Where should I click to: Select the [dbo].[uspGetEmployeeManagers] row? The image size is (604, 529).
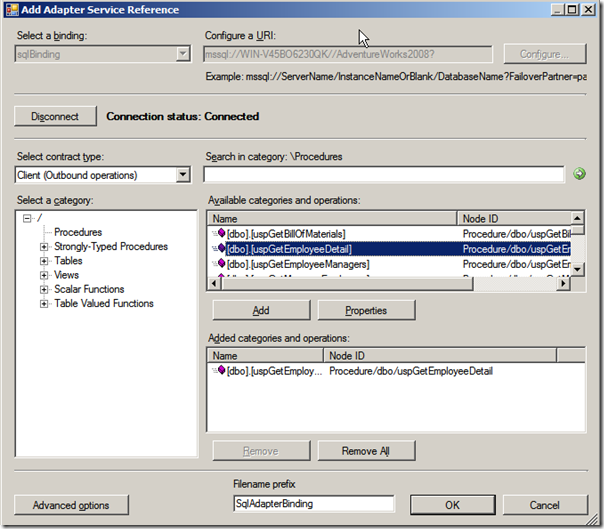[389, 264]
